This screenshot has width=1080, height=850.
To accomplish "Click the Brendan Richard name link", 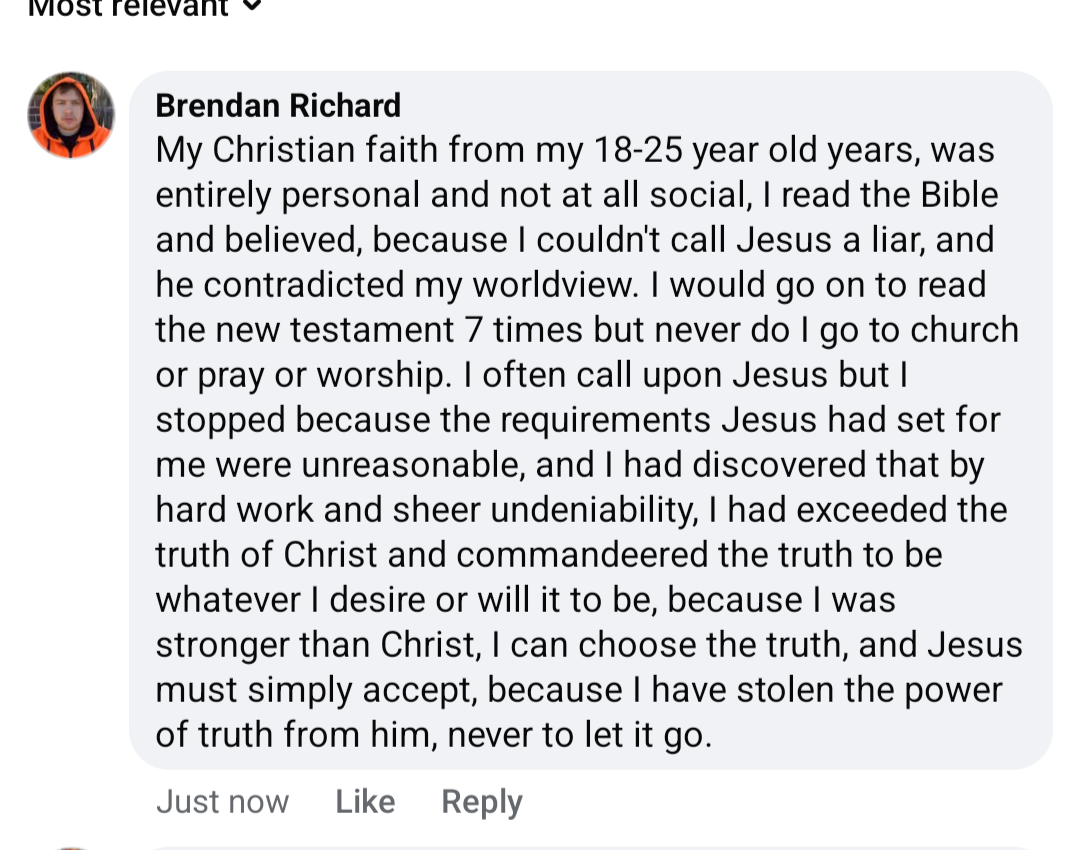I will 278,105.
